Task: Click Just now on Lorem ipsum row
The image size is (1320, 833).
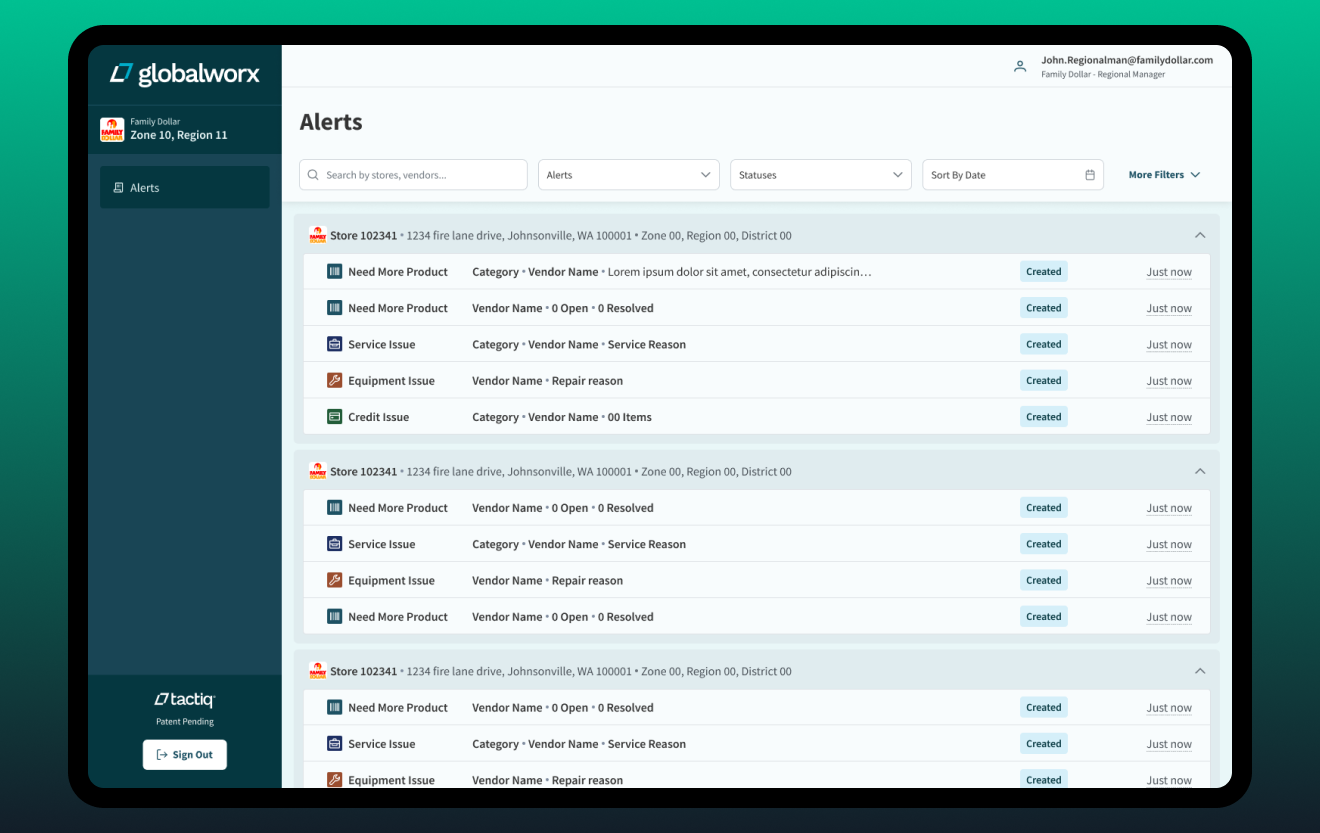Action: click(x=1169, y=272)
